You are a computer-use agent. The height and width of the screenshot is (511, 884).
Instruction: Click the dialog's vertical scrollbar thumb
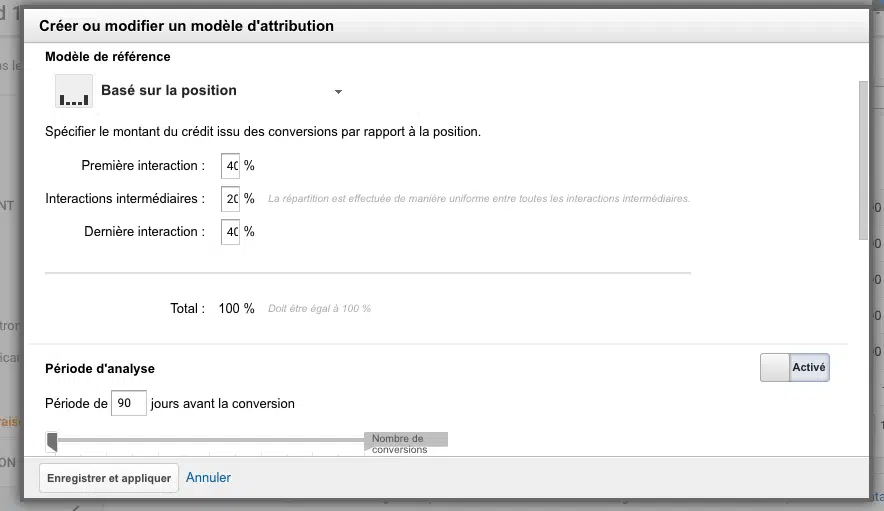point(863,160)
